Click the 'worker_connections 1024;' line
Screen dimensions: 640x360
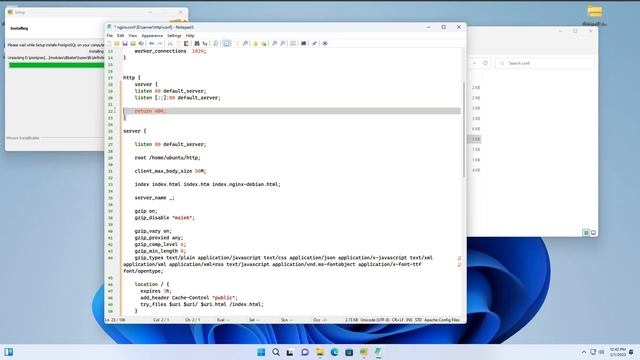click(170, 51)
